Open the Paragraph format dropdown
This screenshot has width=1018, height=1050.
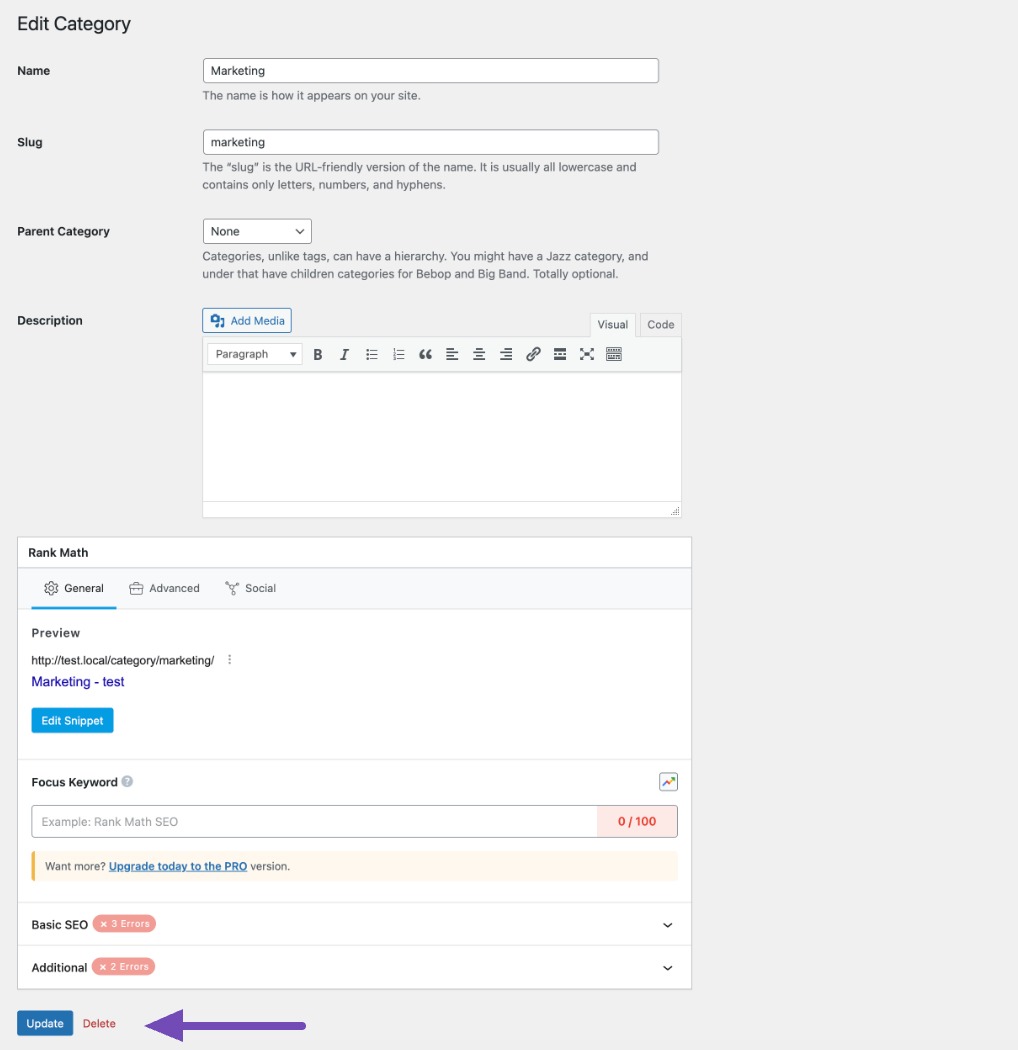(254, 354)
